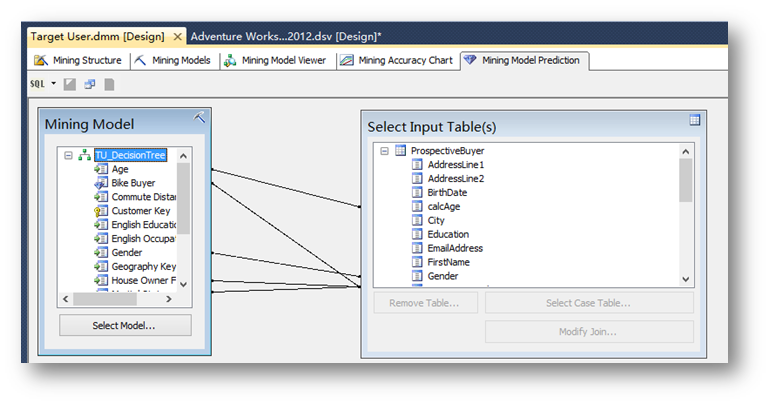Click the Modify Join button
The height and width of the screenshot is (405, 770).
click(589, 332)
